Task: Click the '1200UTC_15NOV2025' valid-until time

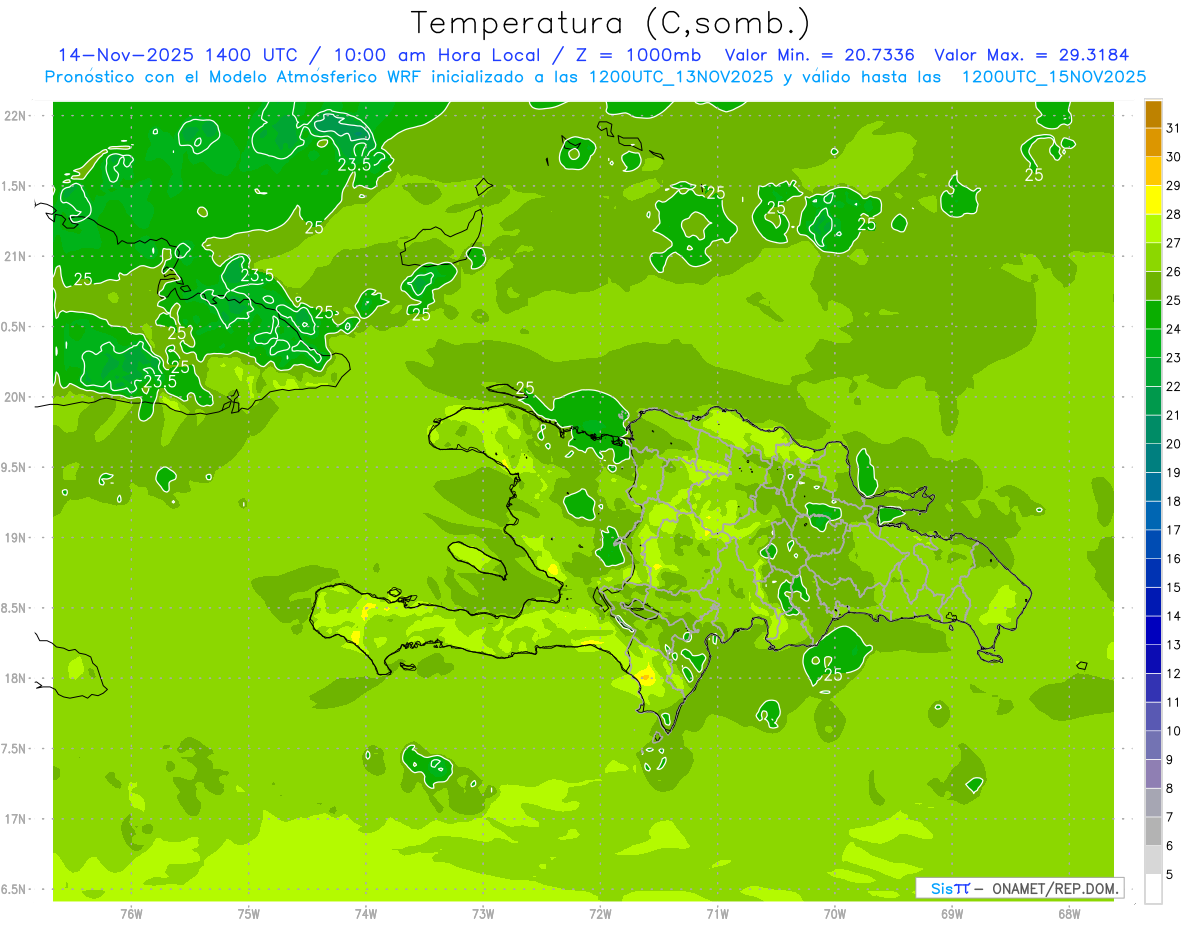Action: pyautogui.click(x=1054, y=77)
